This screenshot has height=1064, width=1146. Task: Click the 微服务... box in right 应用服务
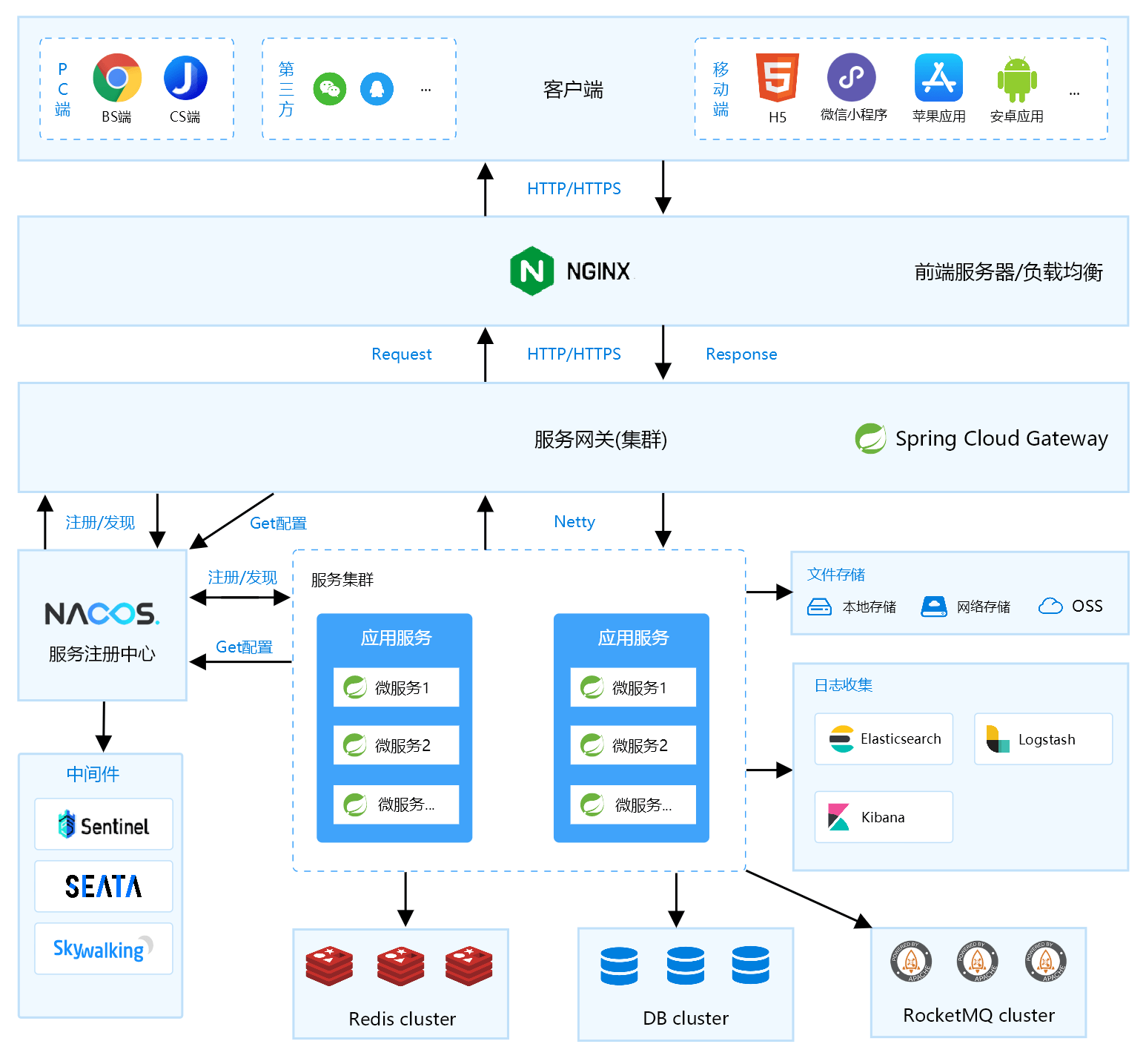click(633, 804)
